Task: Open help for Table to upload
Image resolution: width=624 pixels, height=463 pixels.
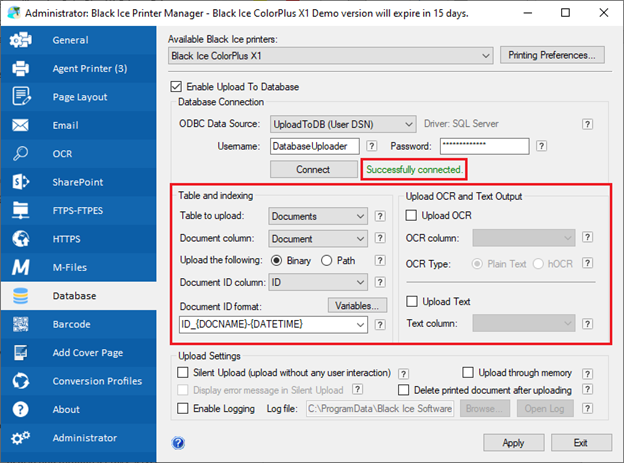Action: click(x=380, y=216)
